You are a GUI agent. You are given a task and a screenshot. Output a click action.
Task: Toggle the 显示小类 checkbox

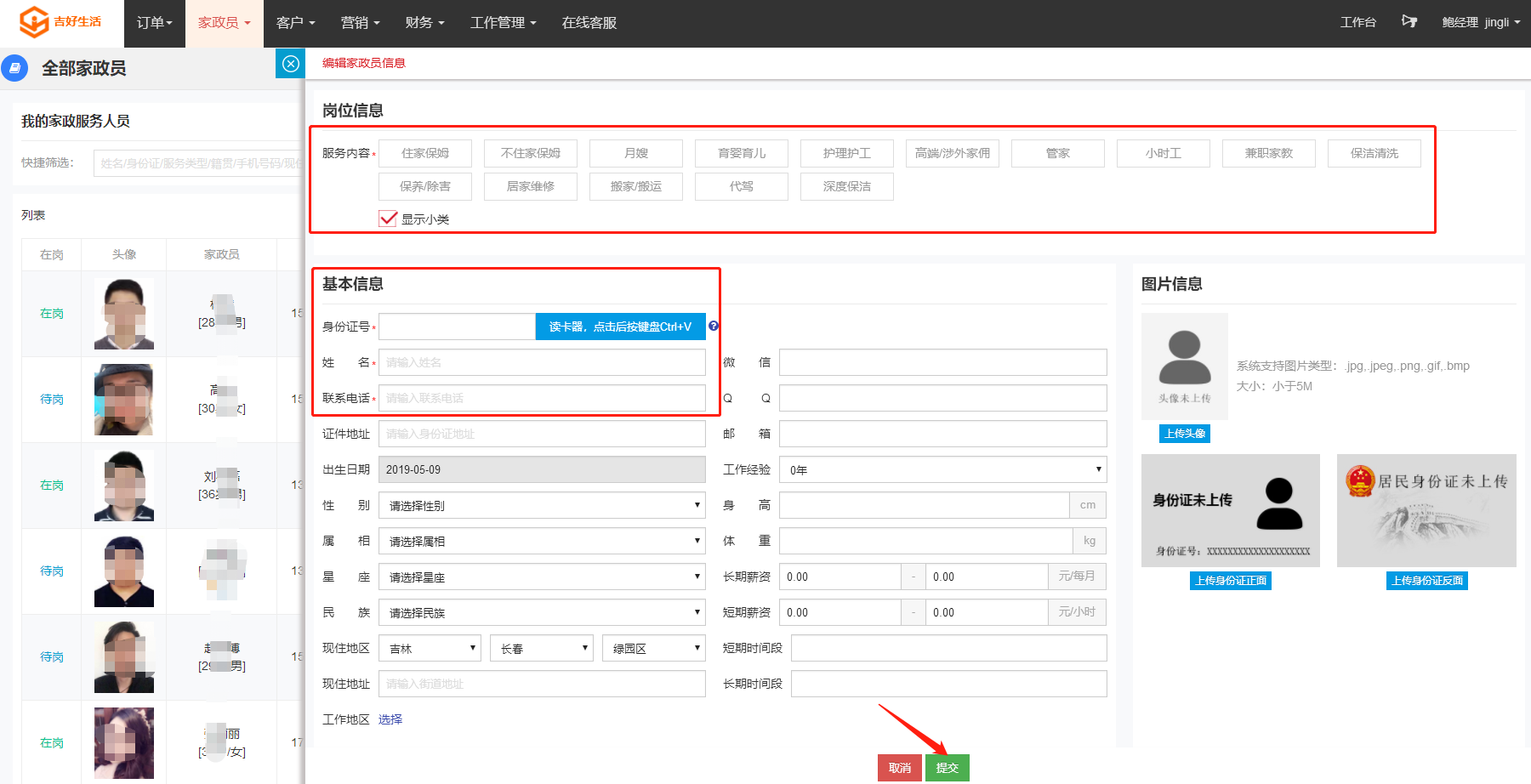[x=388, y=219]
